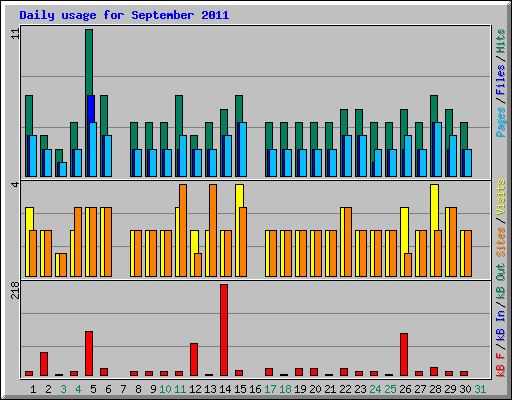Select the 'Visits' legend label
This screenshot has height=400, width=512.
(x=501, y=197)
